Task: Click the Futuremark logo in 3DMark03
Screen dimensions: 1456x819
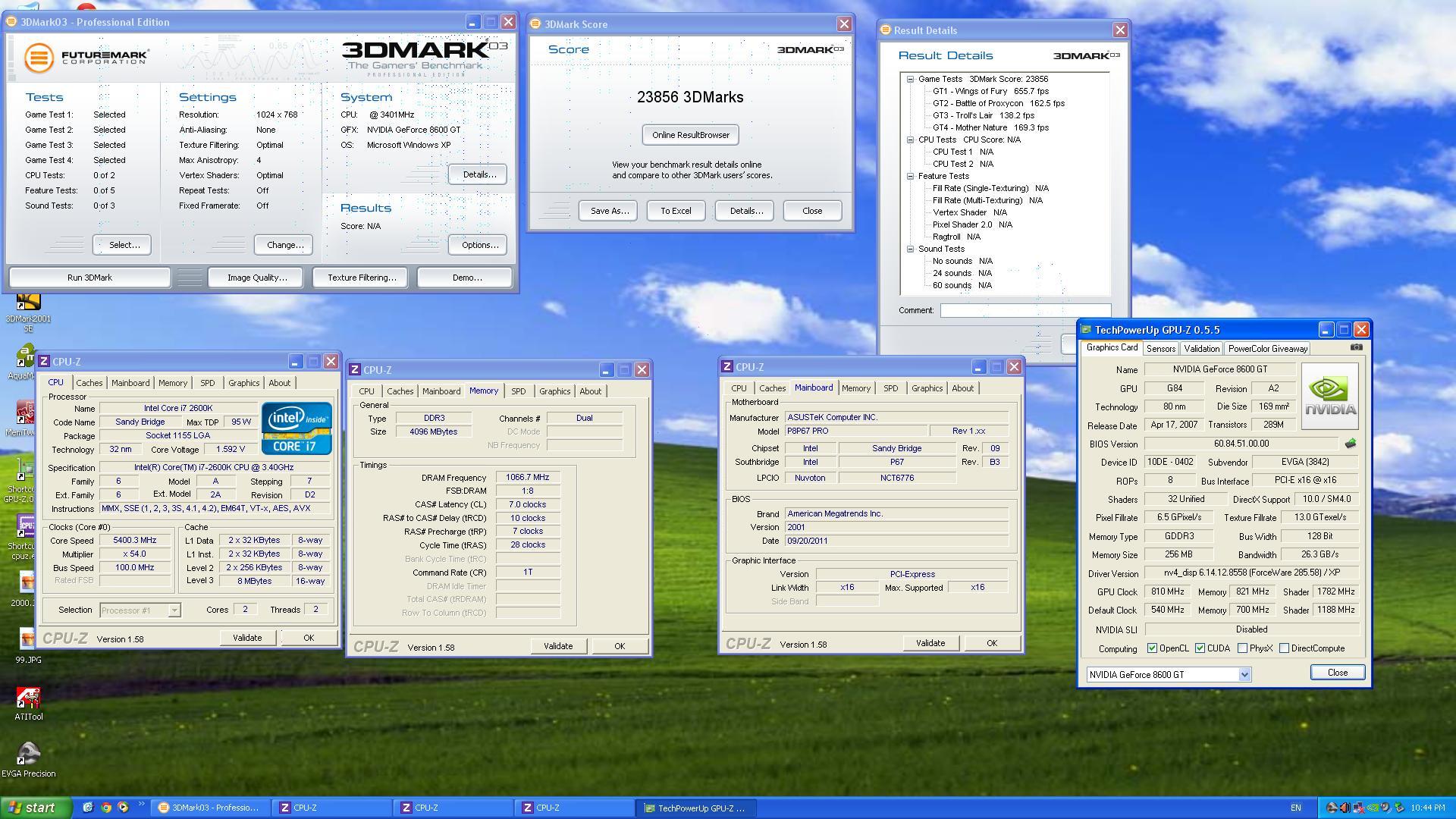Action: click(x=86, y=57)
